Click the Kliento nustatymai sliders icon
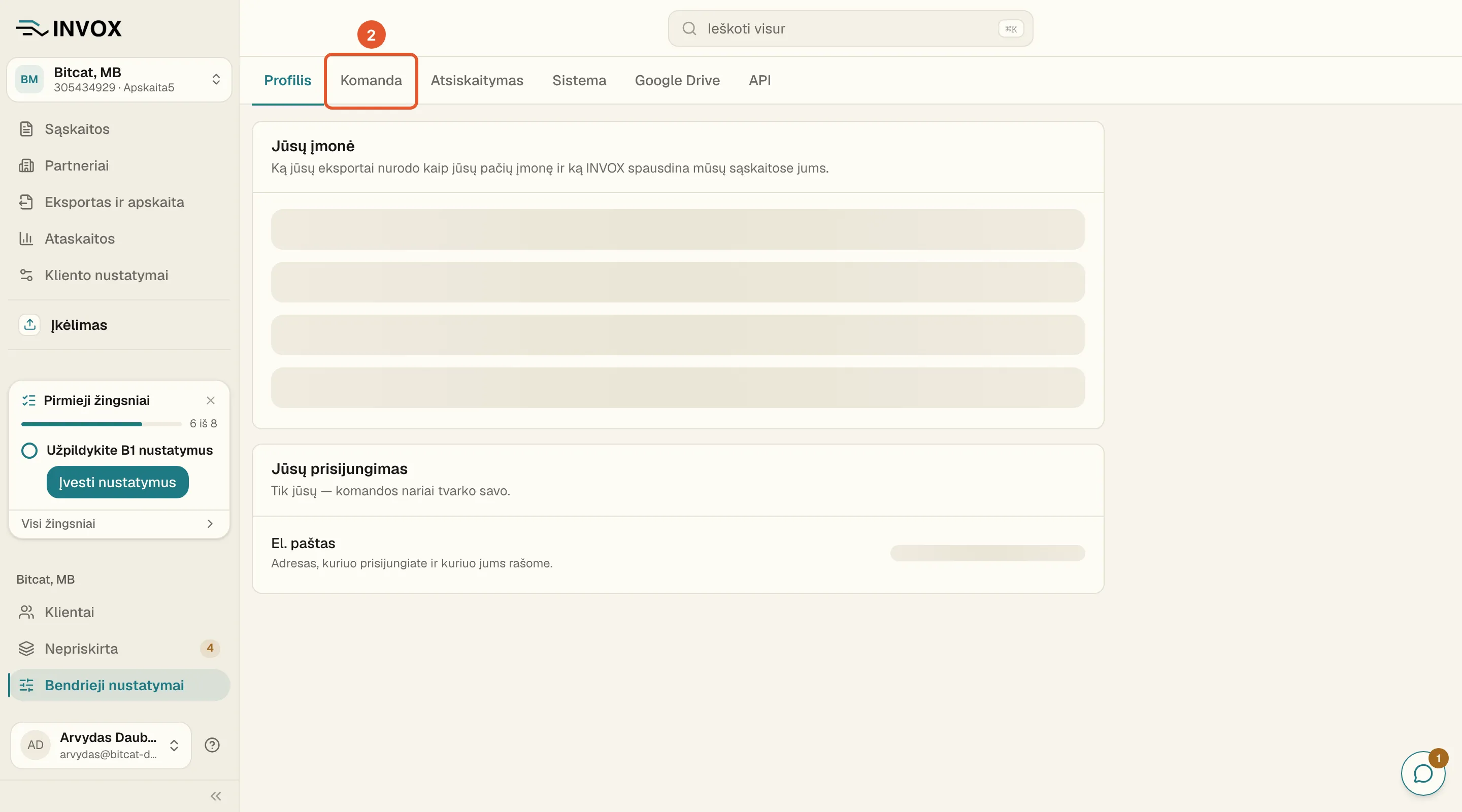 tap(26, 275)
